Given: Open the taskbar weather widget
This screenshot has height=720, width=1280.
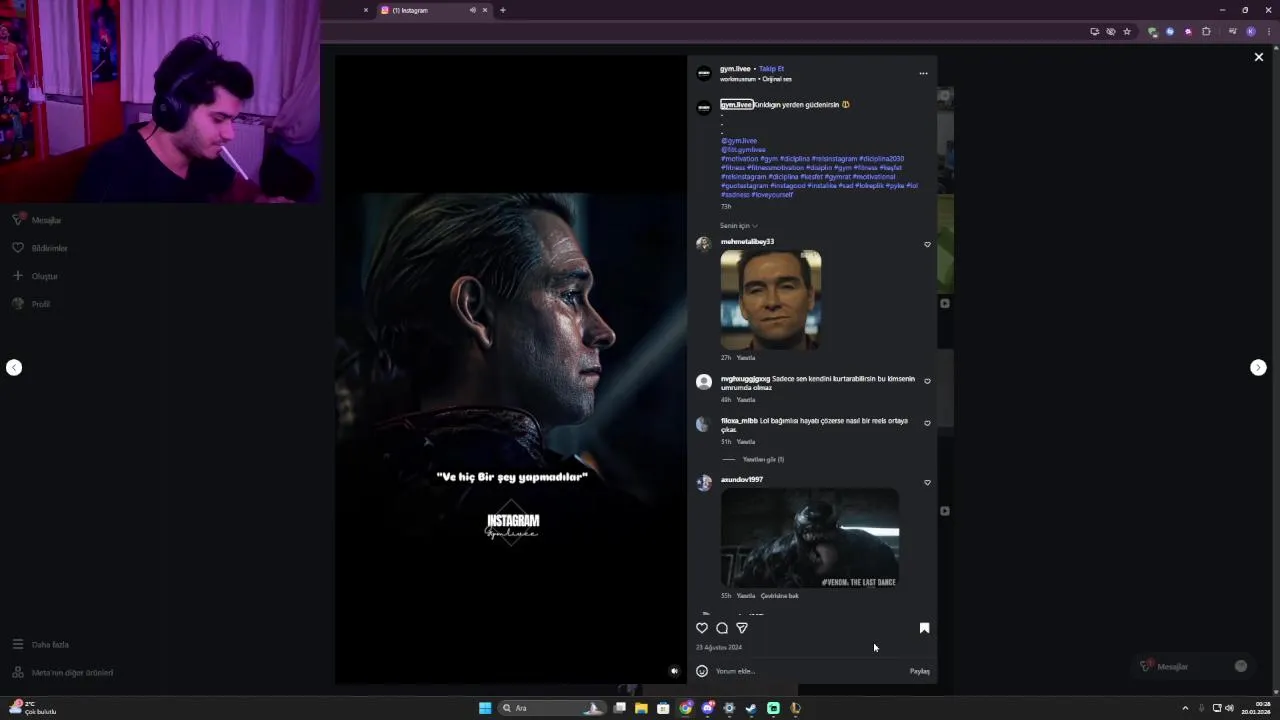Looking at the screenshot, I should [32, 708].
